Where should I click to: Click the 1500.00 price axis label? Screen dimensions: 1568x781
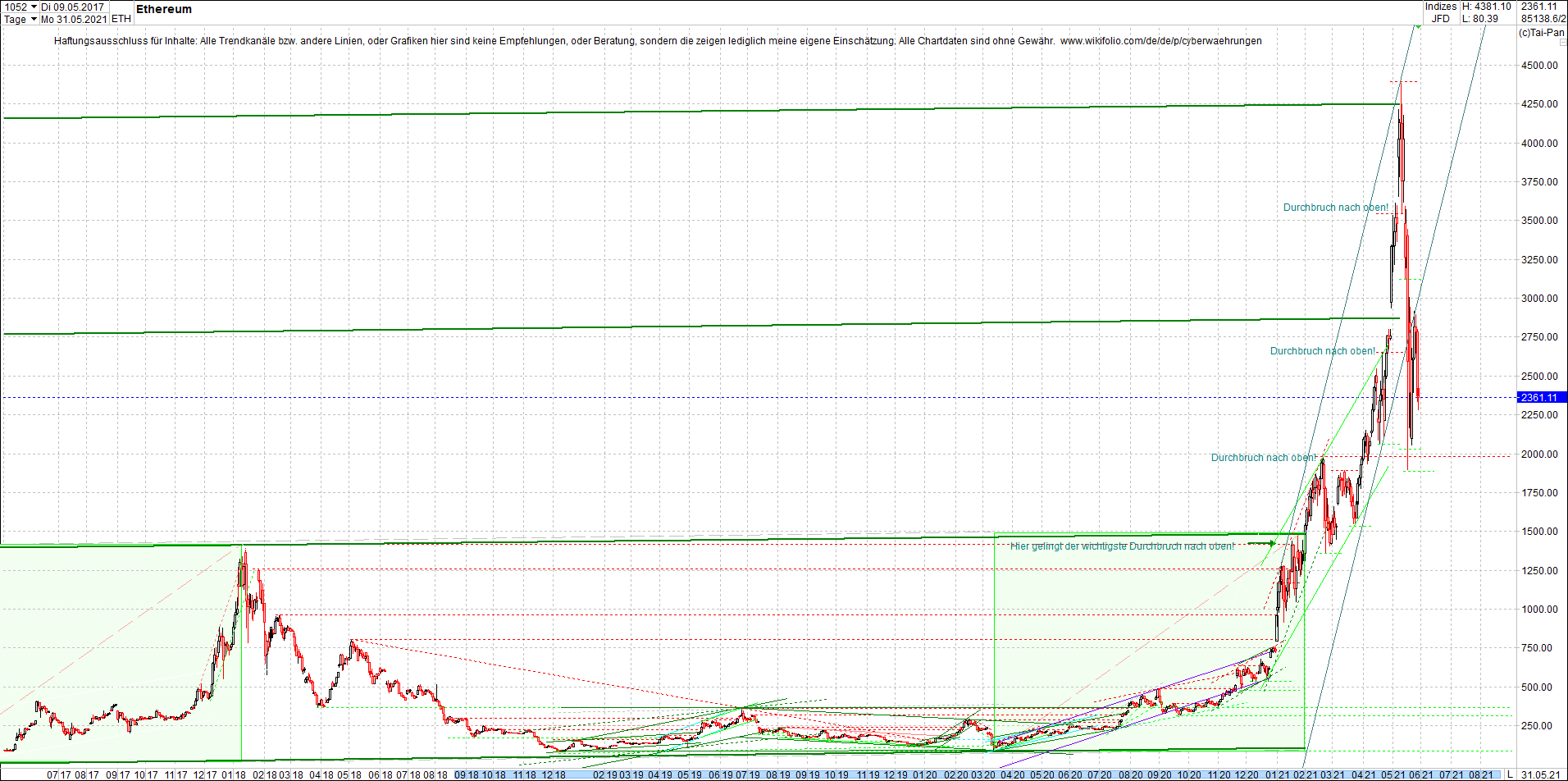click(x=1539, y=532)
